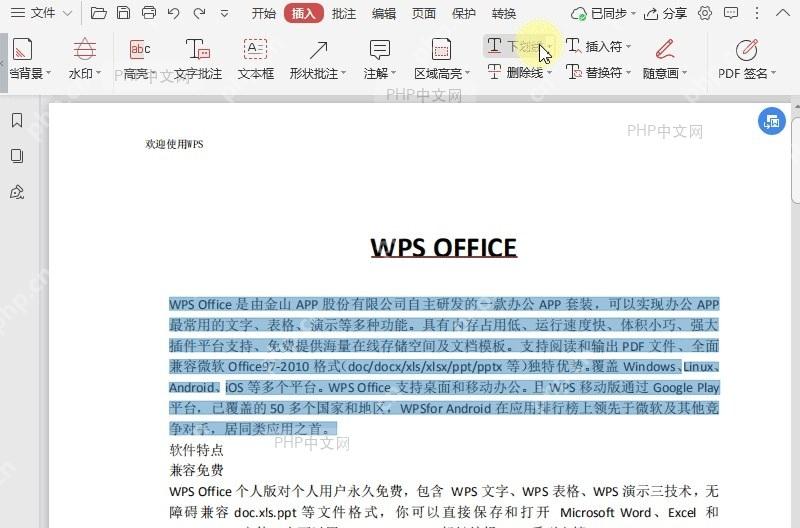Image resolution: width=800 pixels, height=528 pixels.
Task: Switch to the 批注 tab
Action: 344,13
